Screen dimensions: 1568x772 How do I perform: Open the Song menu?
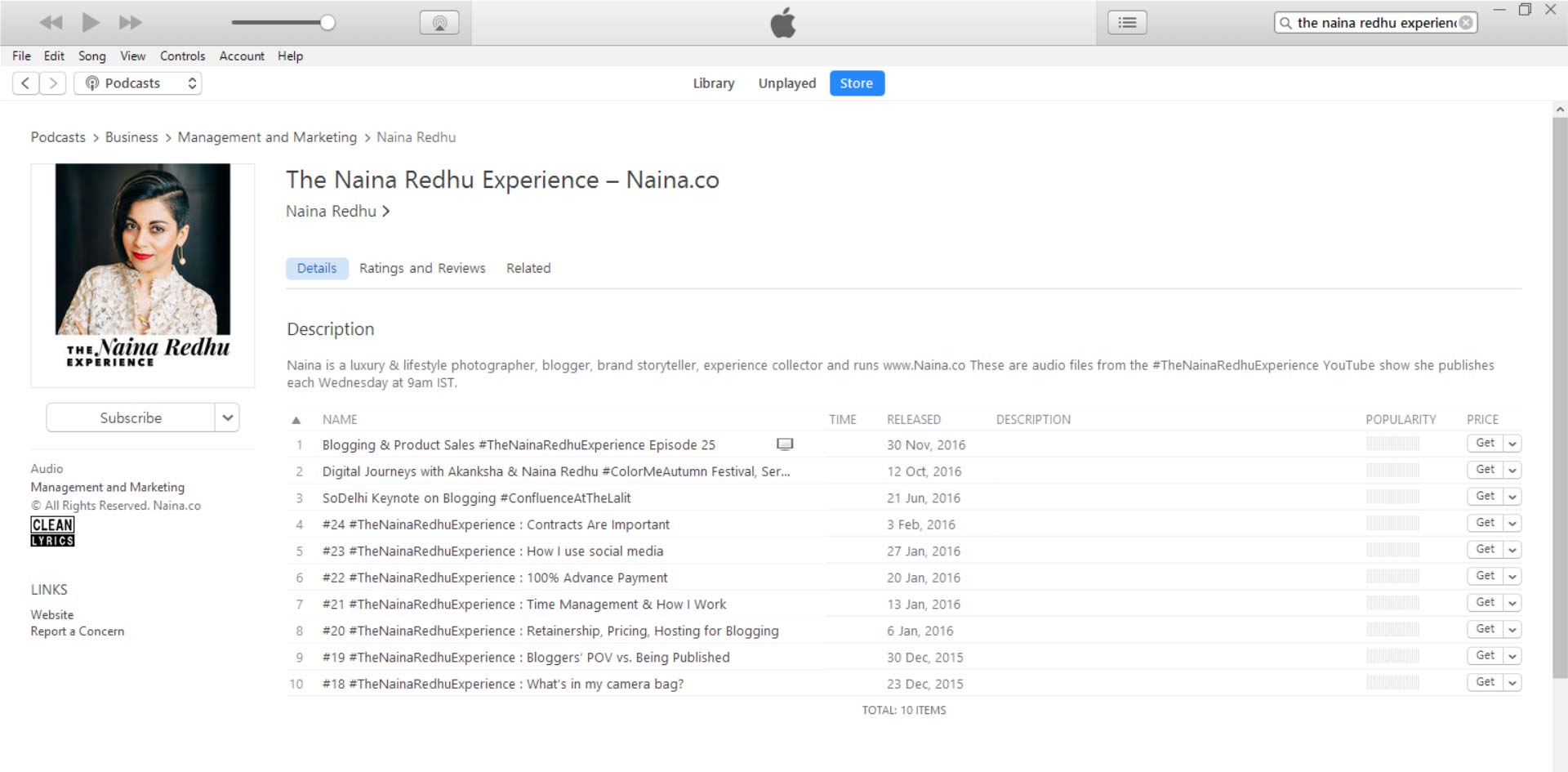tap(92, 56)
